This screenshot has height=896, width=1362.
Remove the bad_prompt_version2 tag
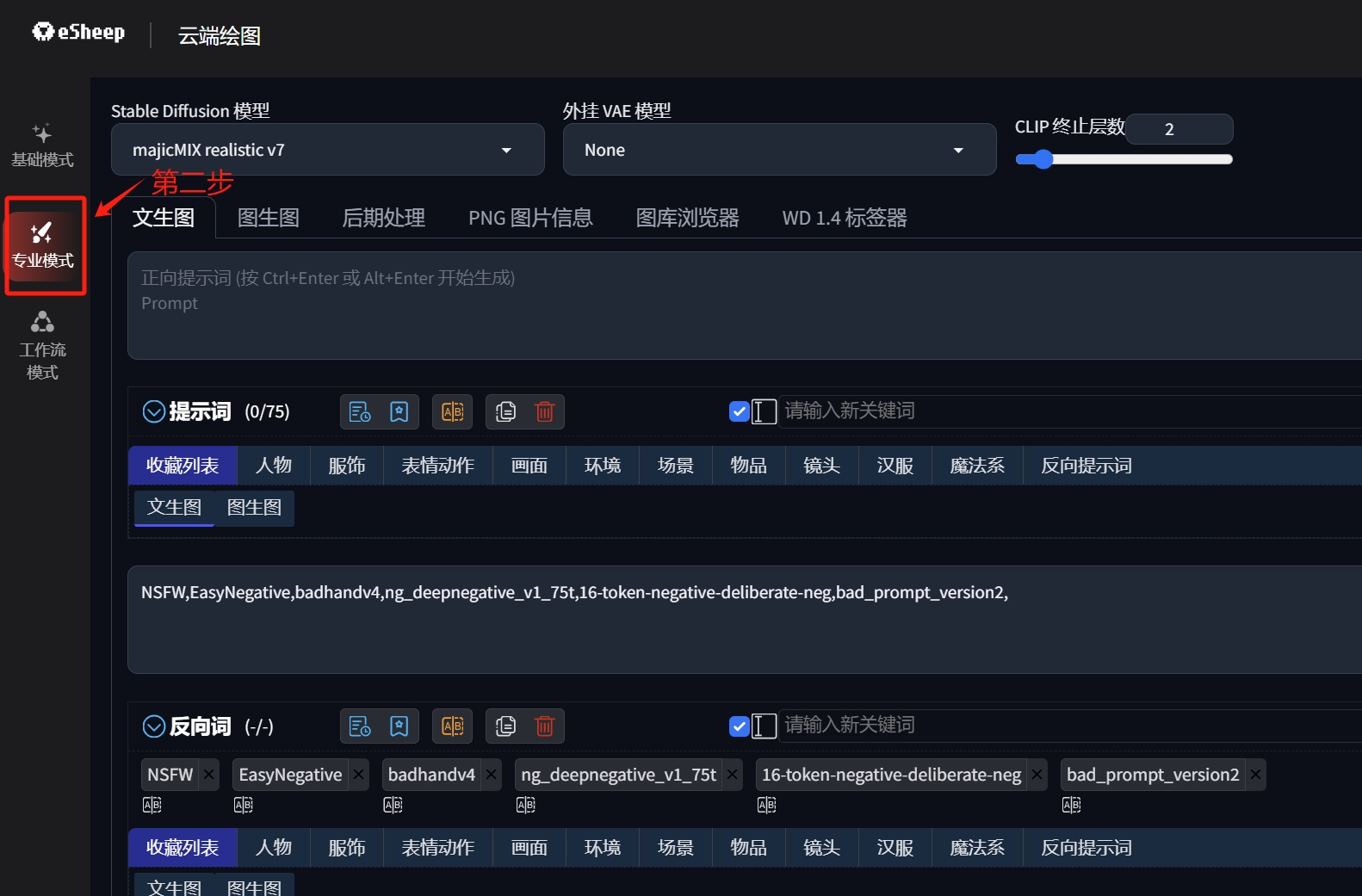coord(1255,775)
